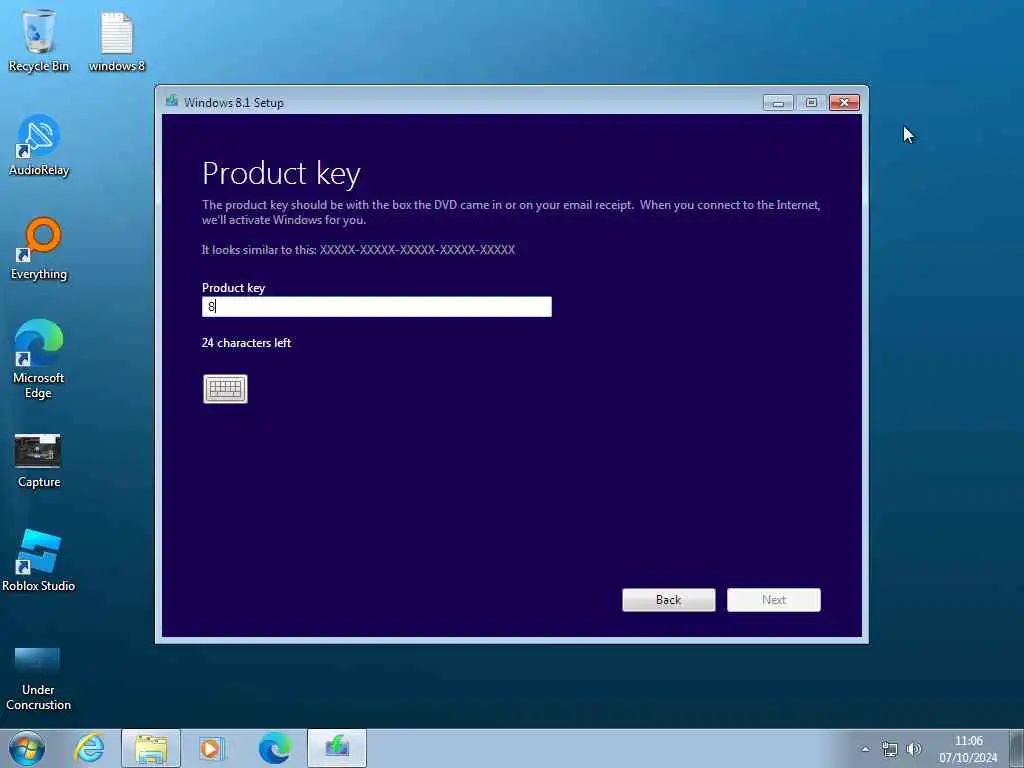The image size is (1024, 768).
Task: Select Windows Setup taskbar button
Action: [x=337, y=748]
